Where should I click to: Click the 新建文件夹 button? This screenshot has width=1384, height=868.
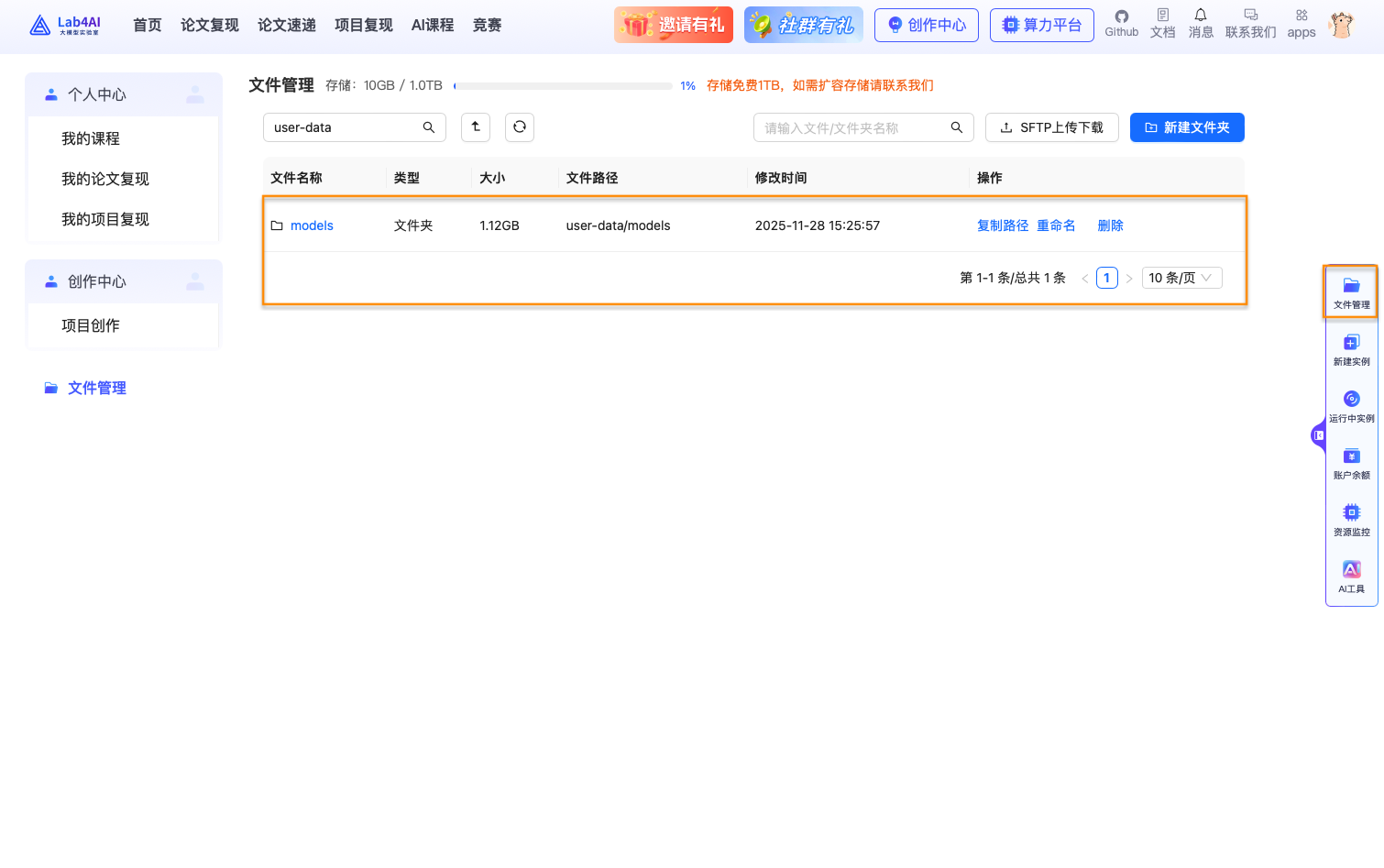tap(1187, 127)
